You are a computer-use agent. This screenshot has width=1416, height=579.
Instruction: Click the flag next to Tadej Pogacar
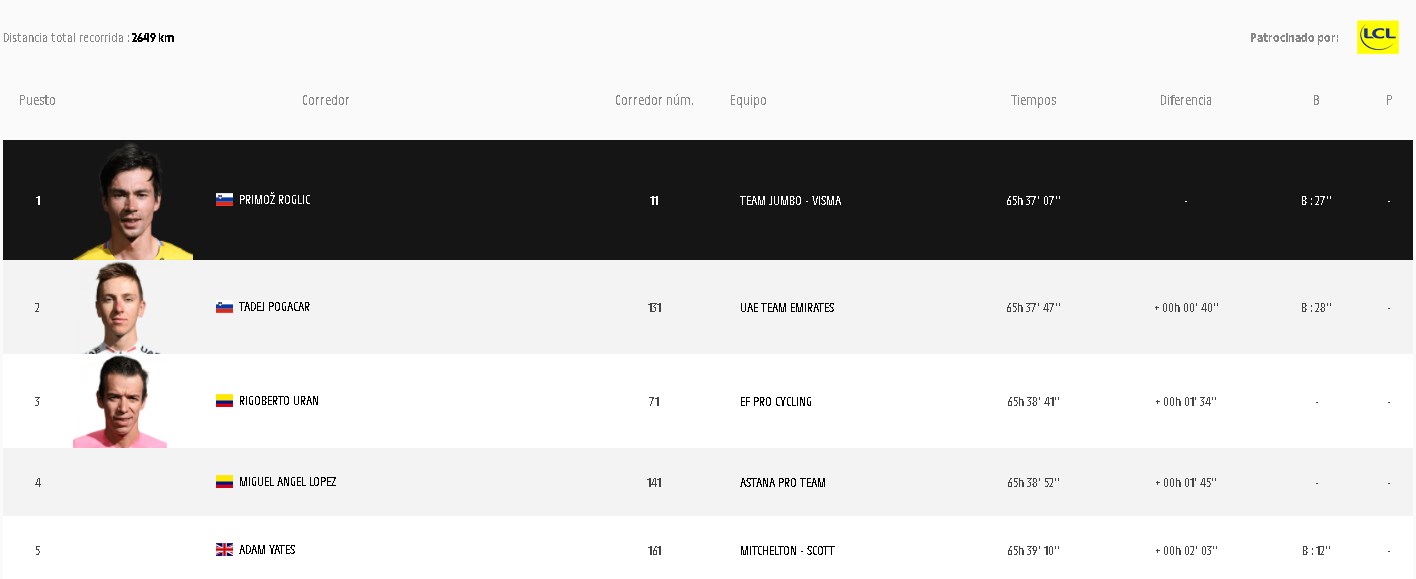[224, 307]
